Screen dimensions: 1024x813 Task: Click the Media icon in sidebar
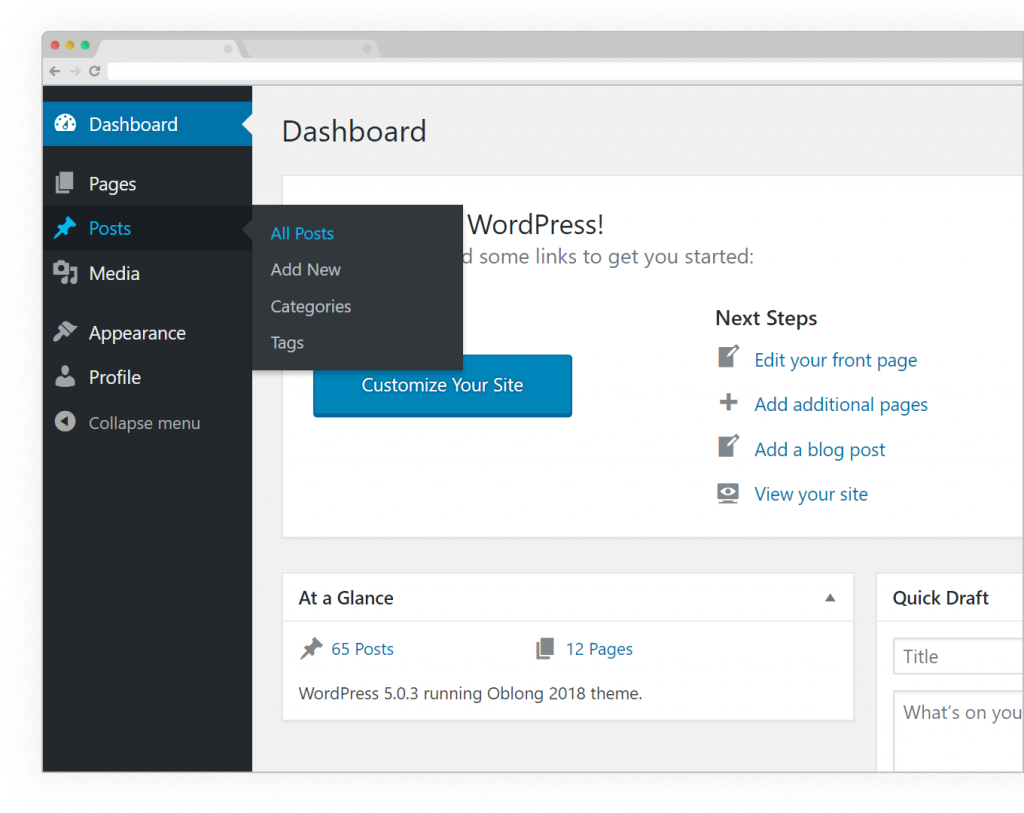(x=65, y=272)
